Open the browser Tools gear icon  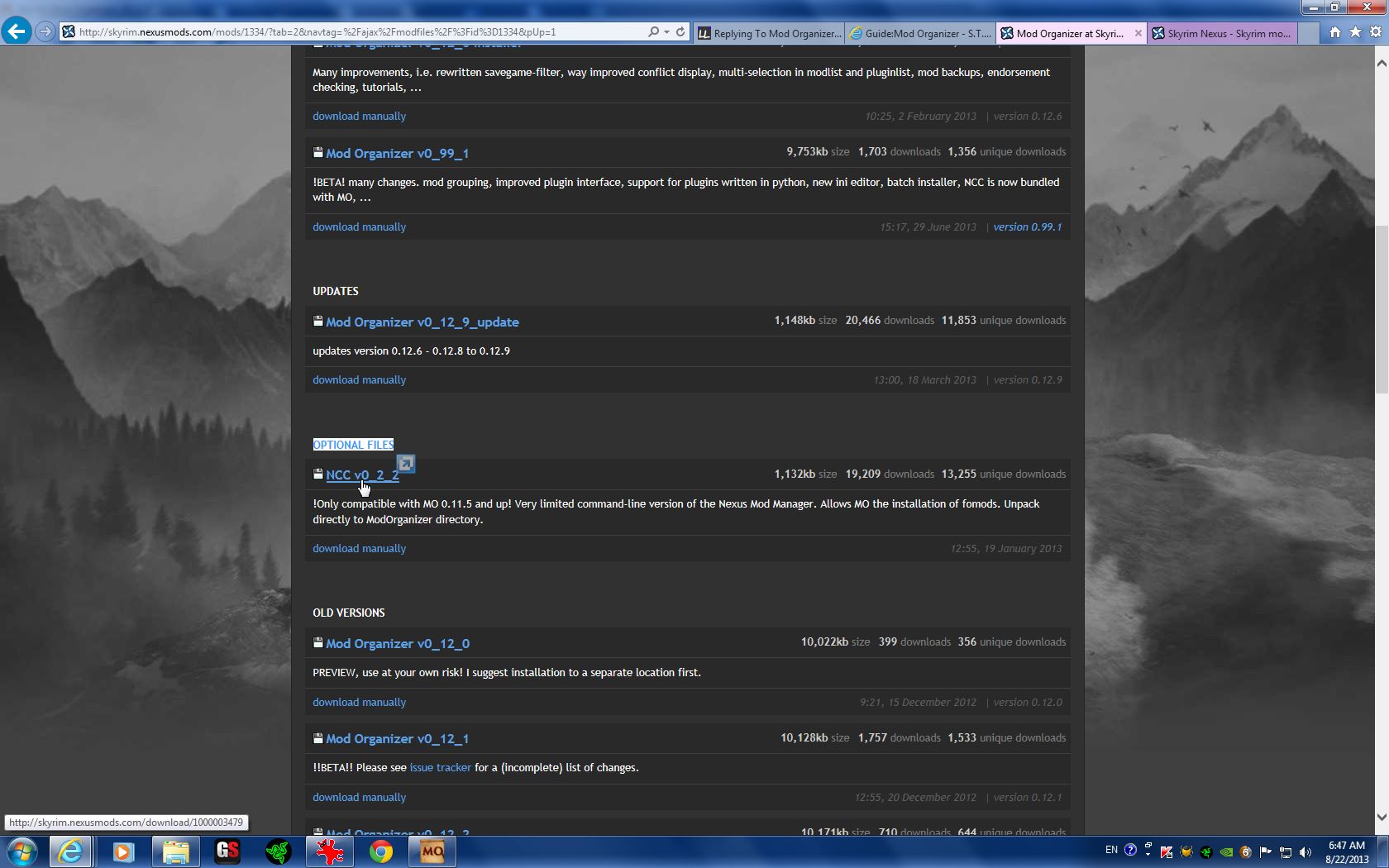coord(1375,32)
